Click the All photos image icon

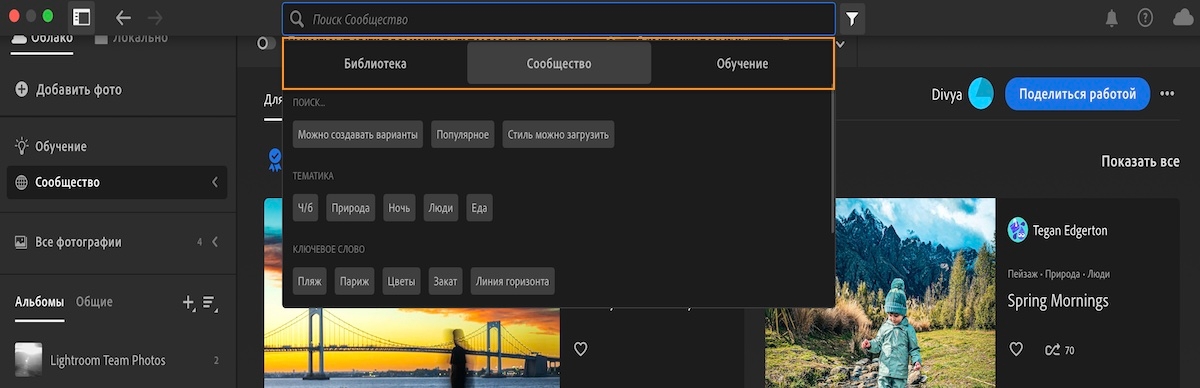(x=21, y=242)
